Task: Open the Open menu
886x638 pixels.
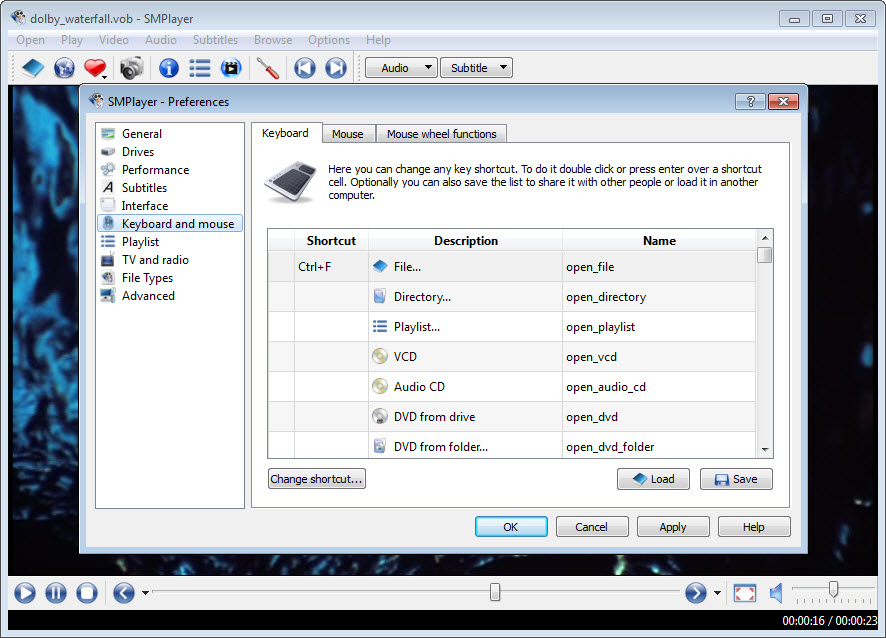Action: pyautogui.click(x=31, y=40)
